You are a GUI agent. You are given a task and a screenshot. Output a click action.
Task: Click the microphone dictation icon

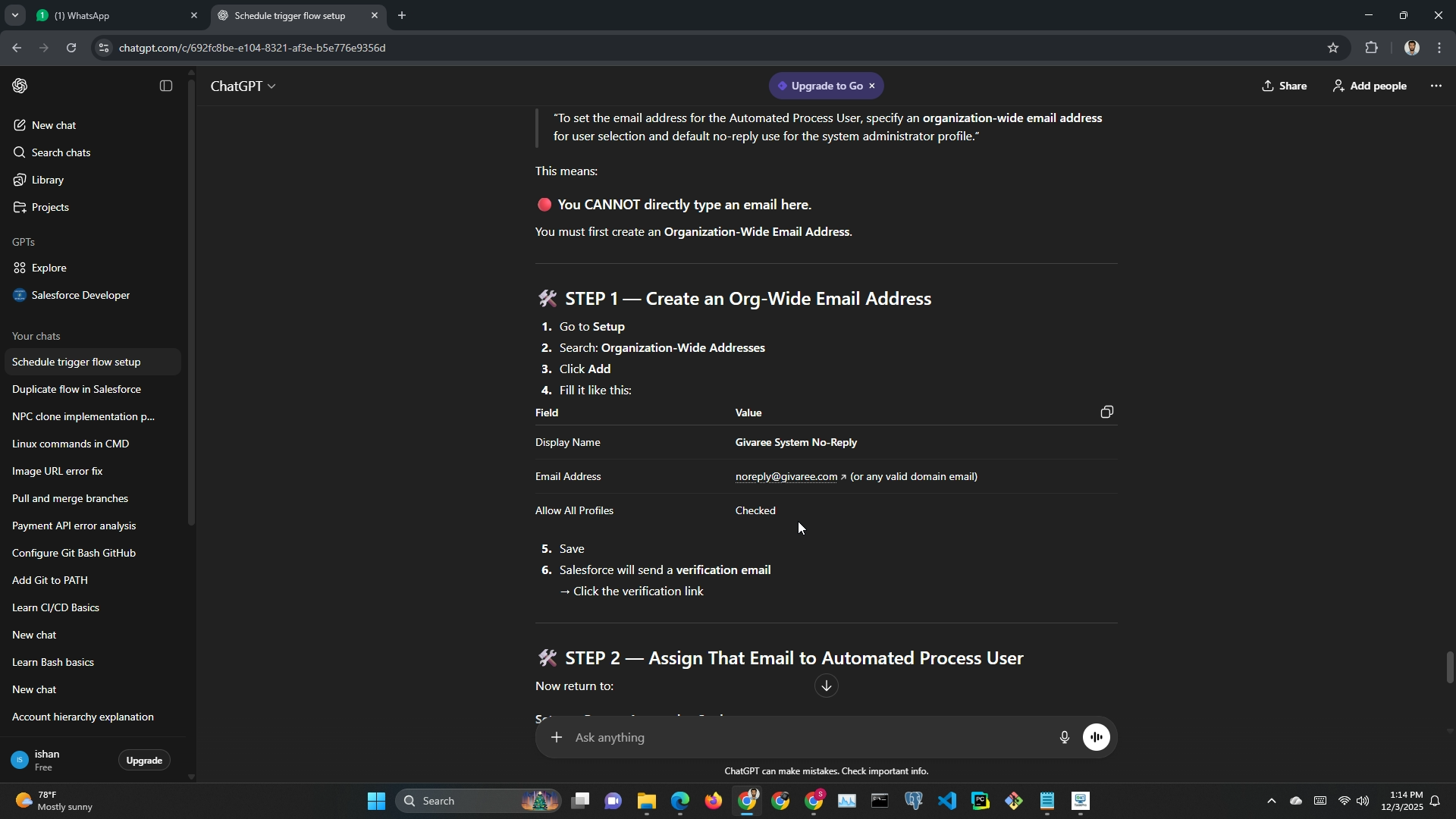coord(1064,737)
